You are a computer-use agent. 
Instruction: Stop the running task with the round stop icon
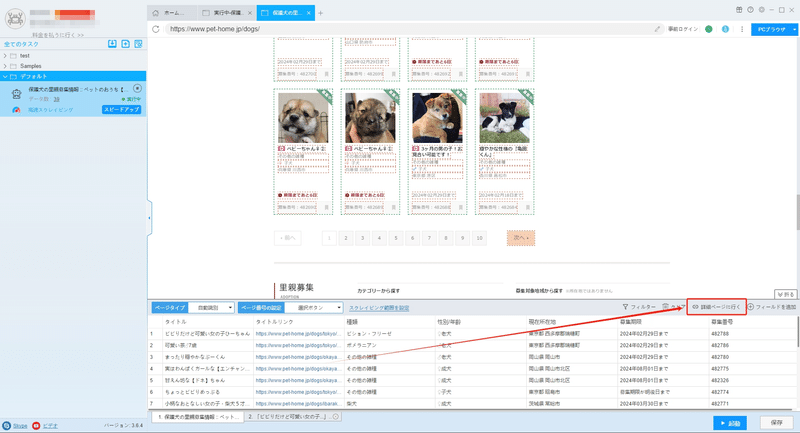[x=137, y=89]
